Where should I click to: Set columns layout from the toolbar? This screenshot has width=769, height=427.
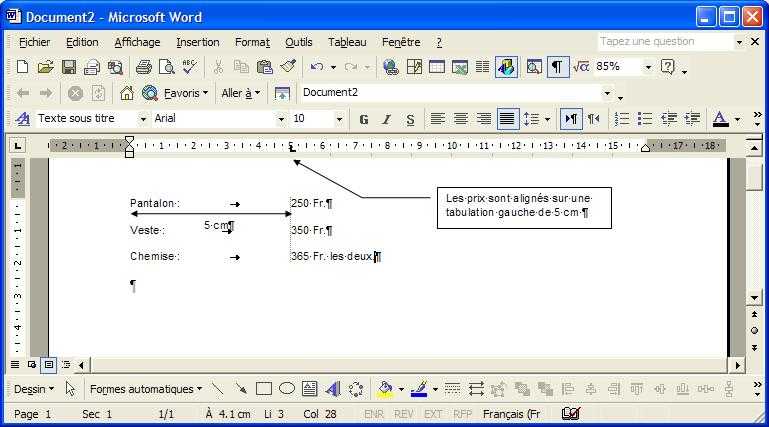pyautogui.click(x=482, y=67)
